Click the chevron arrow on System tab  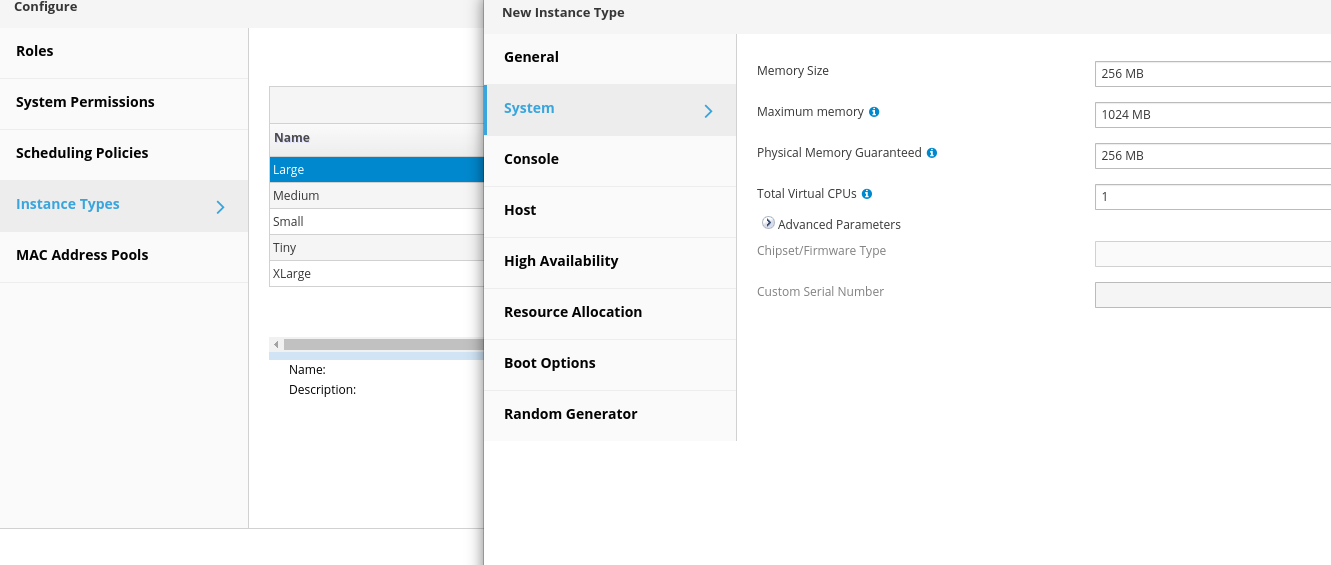(708, 111)
